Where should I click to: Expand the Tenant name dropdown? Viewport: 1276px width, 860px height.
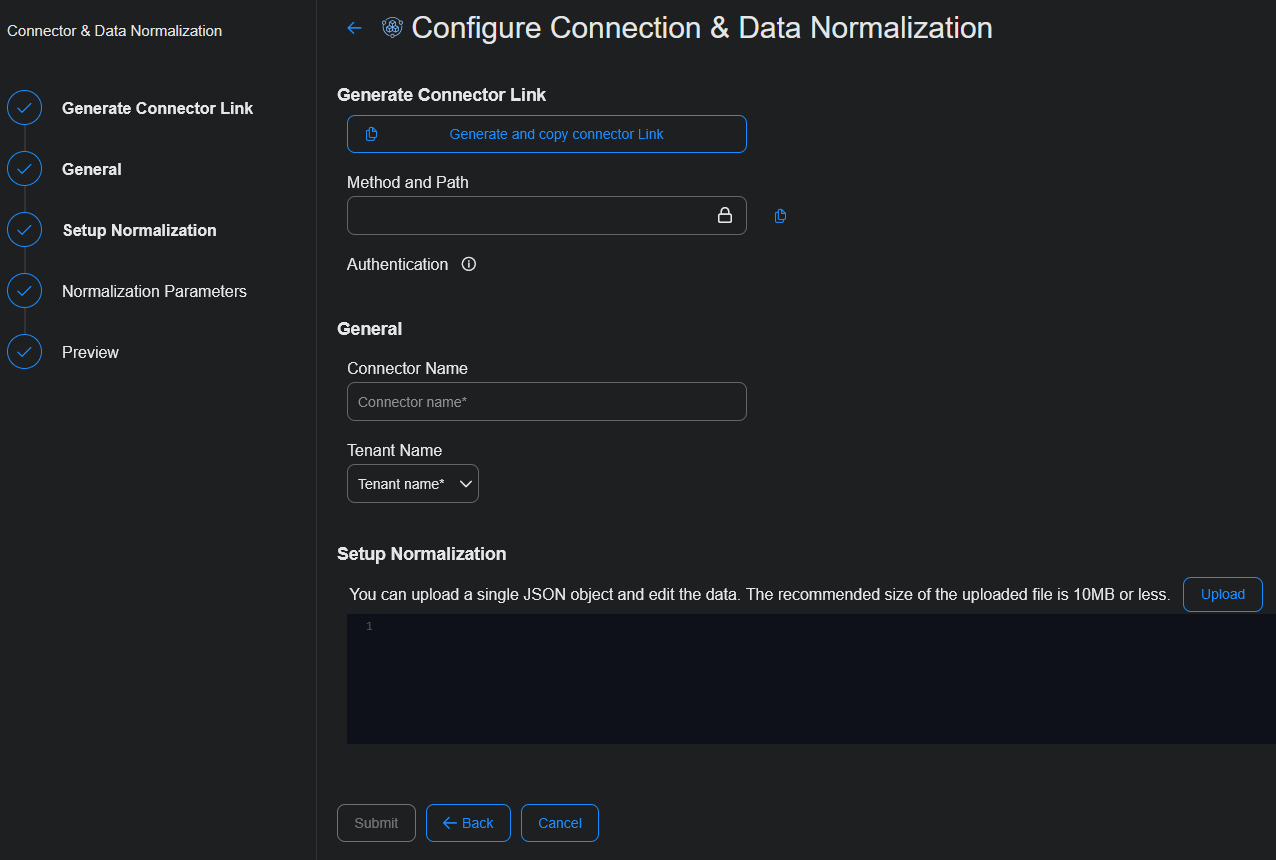pyautogui.click(x=413, y=484)
